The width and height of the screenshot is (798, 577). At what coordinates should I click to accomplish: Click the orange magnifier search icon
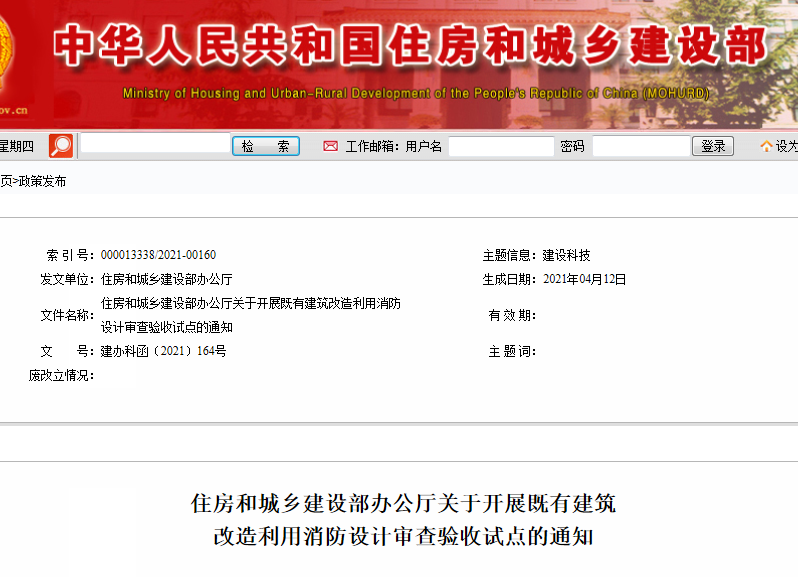tap(61, 146)
